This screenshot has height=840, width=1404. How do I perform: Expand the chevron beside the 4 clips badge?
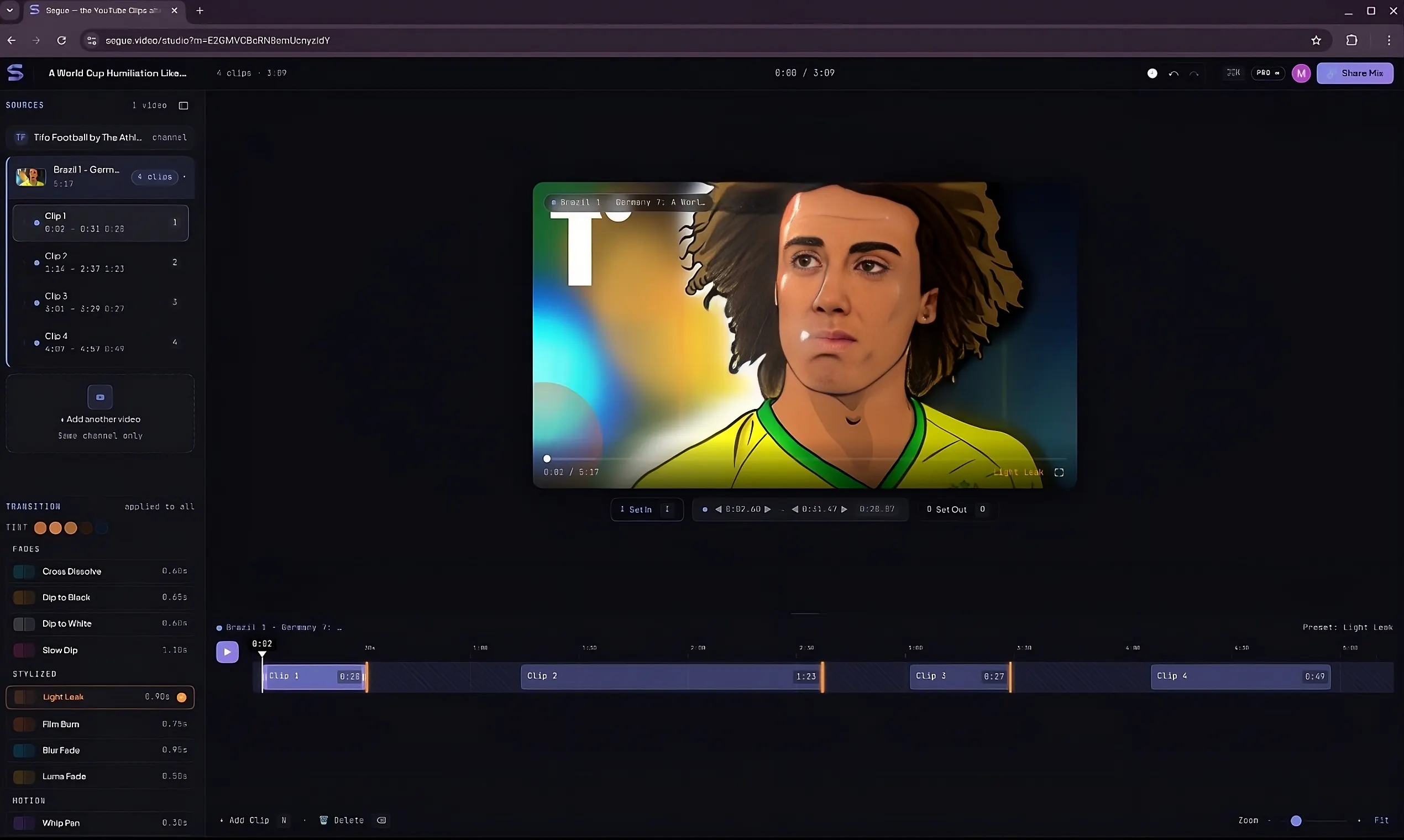pos(185,177)
